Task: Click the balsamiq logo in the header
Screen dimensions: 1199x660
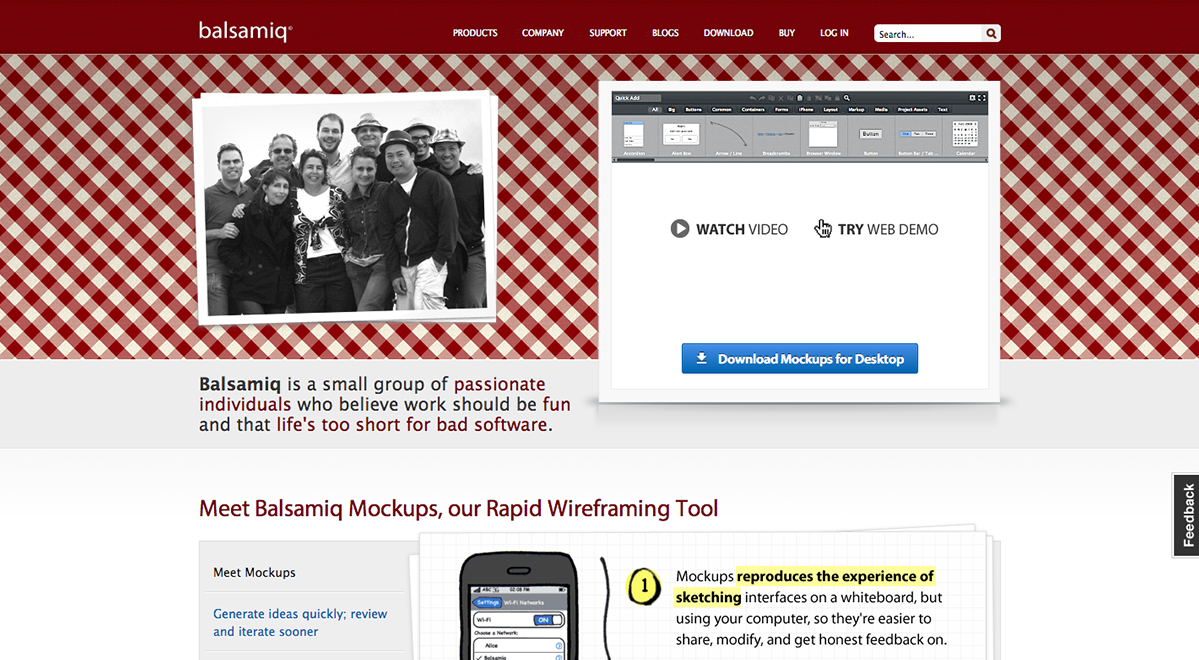Action: 245,31
